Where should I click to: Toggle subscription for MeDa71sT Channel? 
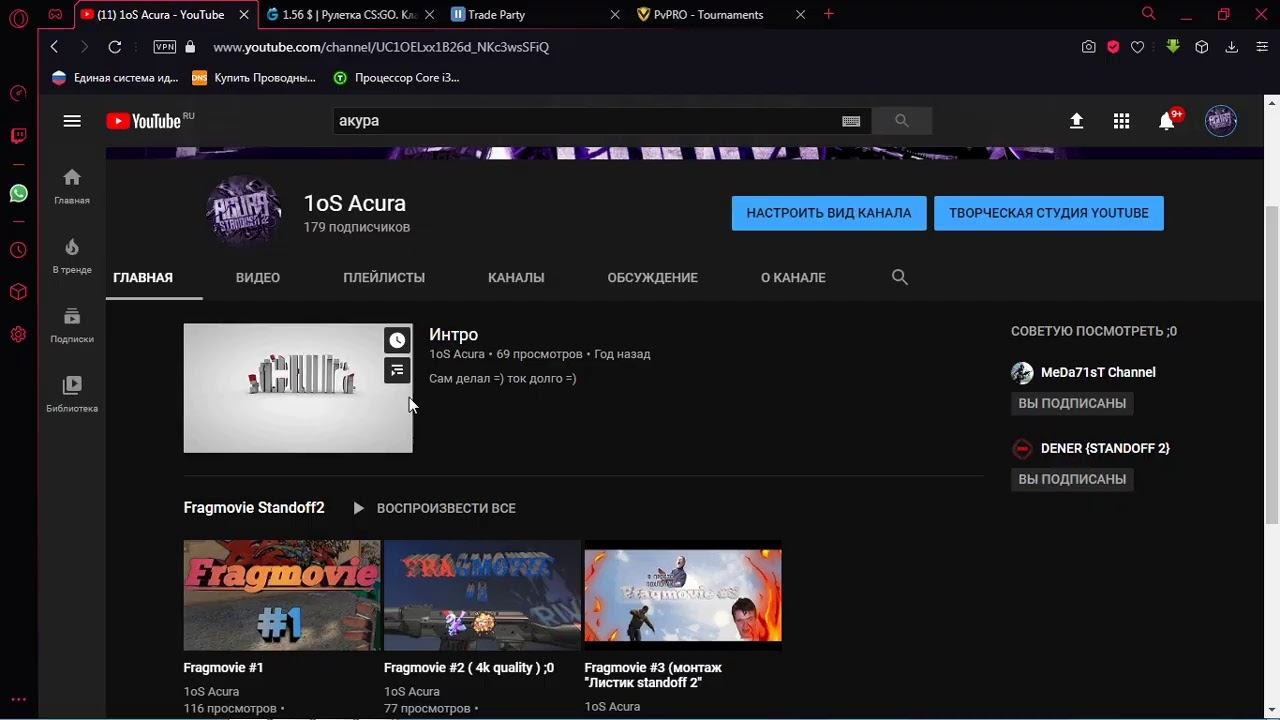click(x=1072, y=403)
